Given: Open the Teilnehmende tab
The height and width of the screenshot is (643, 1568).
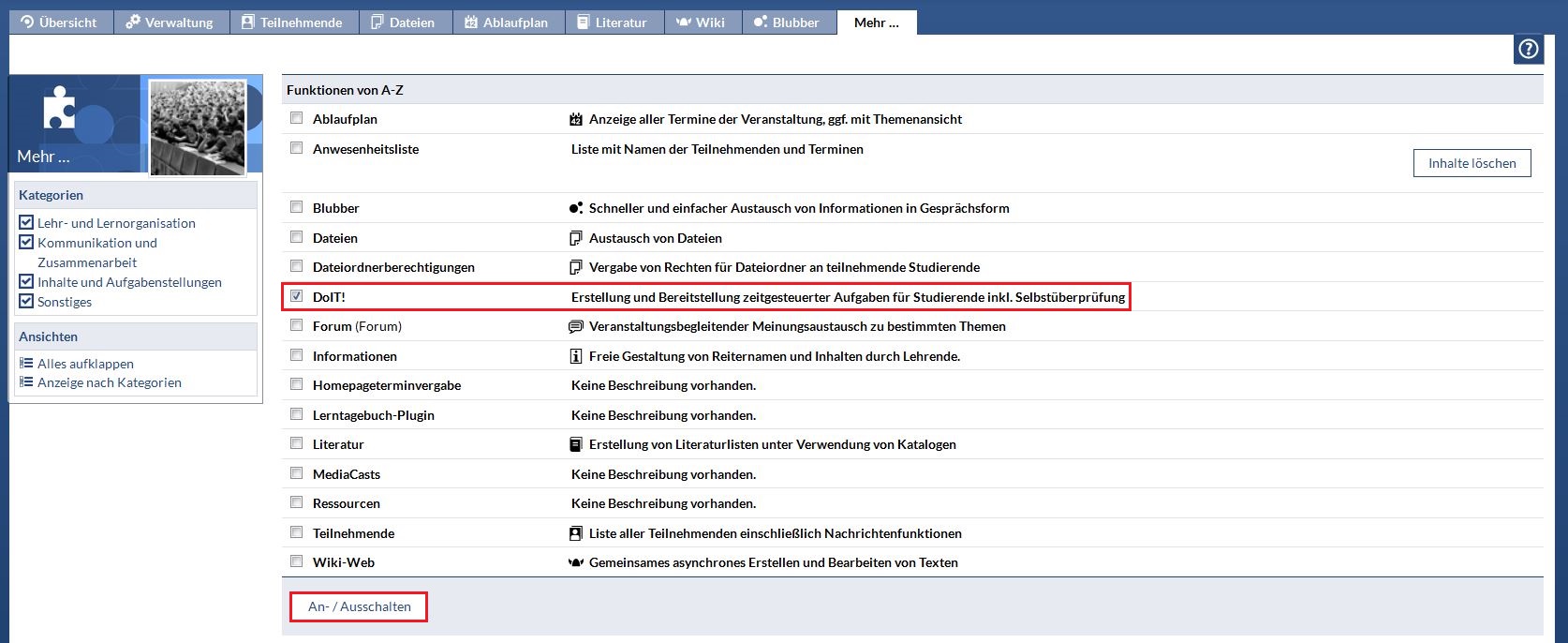Looking at the screenshot, I should pyautogui.click(x=293, y=22).
